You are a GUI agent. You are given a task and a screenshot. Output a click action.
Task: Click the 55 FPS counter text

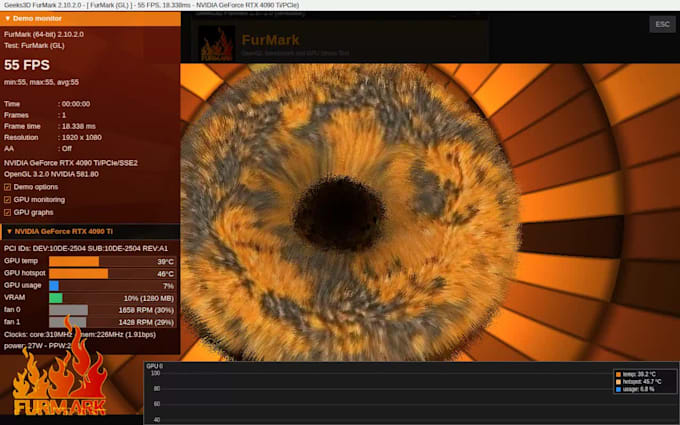(x=27, y=65)
